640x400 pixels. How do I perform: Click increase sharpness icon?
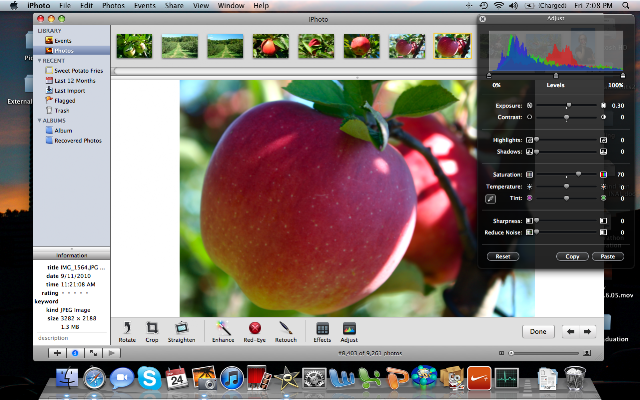click(x=603, y=221)
